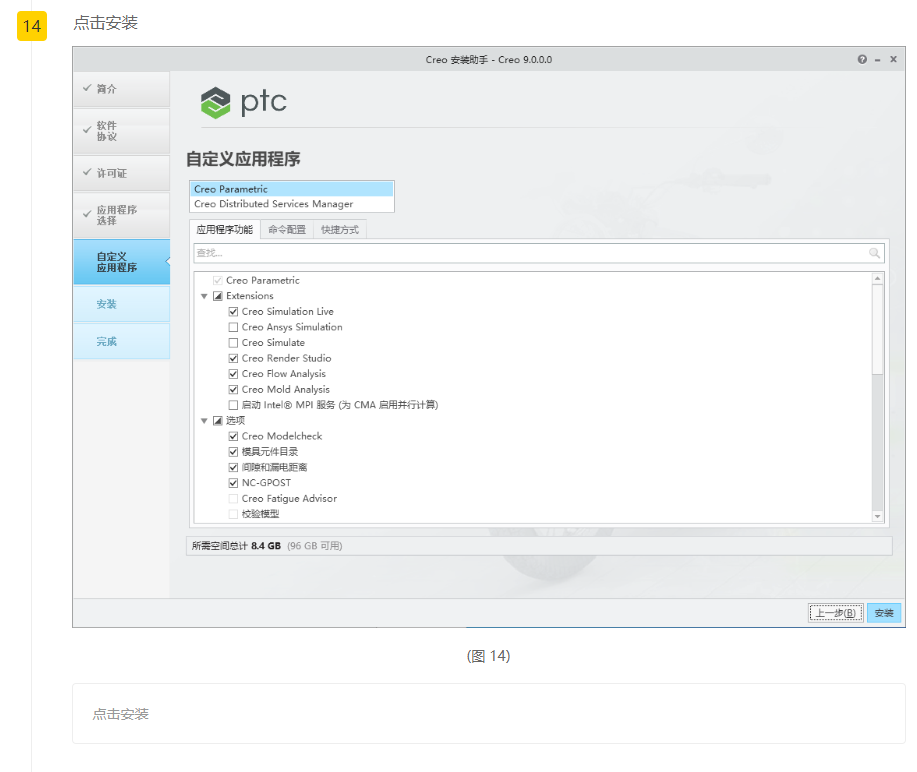This screenshot has width=917, height=772.
Task: Go to 简介 step in sidebar
Action: point(122,89)
